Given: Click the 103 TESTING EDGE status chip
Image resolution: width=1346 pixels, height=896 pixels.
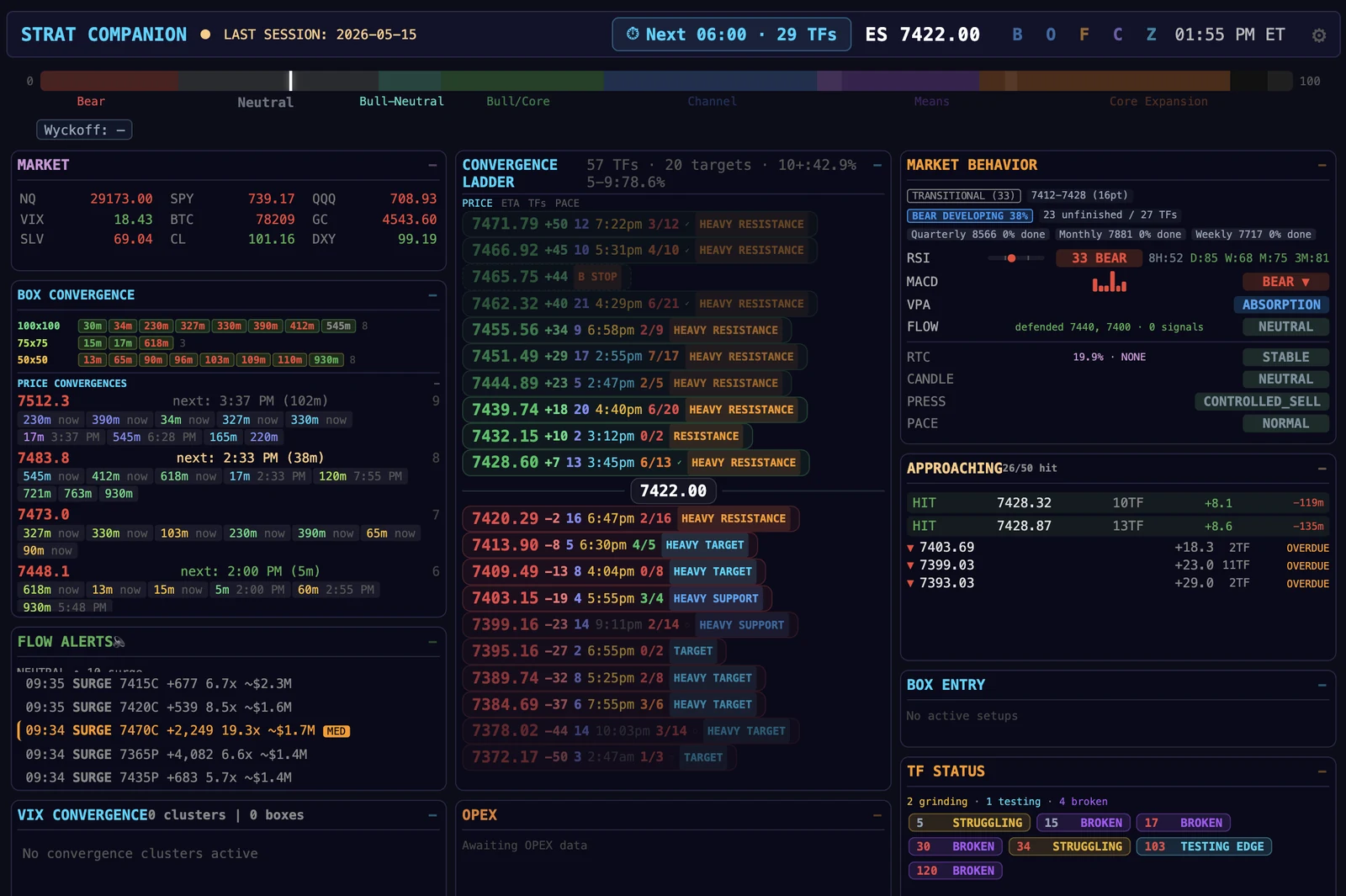Looking at the screenshot, I should click(x=1204, y=847).
